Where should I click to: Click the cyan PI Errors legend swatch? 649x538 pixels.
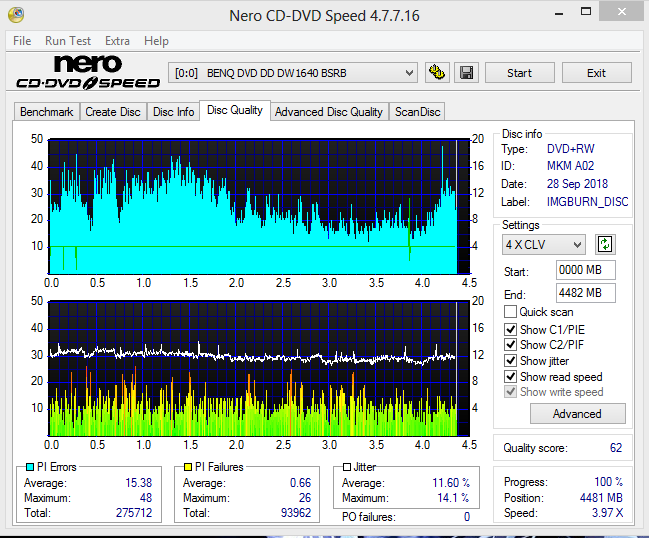point(30,467)
